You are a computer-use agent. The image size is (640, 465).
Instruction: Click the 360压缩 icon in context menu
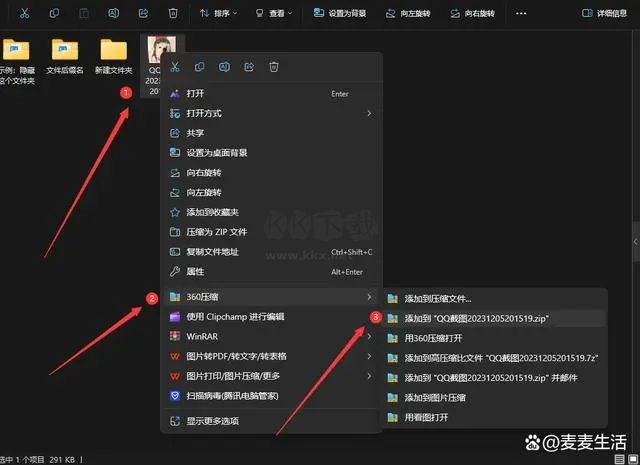175,297
